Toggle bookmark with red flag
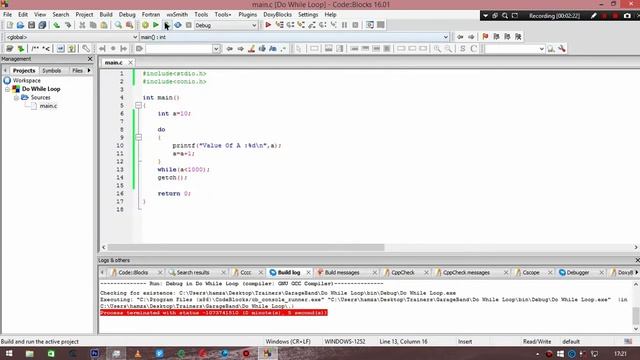This screenshot has height=360, width=640. click(485, 37)
